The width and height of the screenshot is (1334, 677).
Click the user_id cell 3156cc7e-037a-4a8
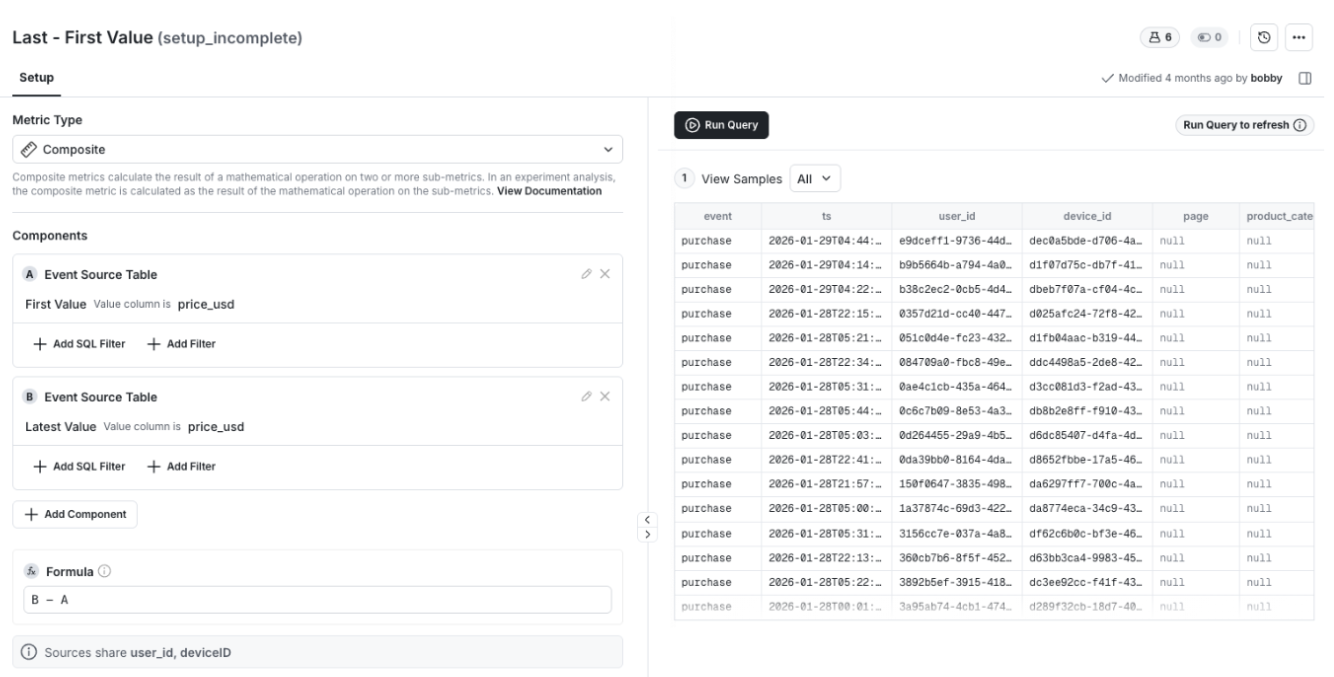coord(956,533)
